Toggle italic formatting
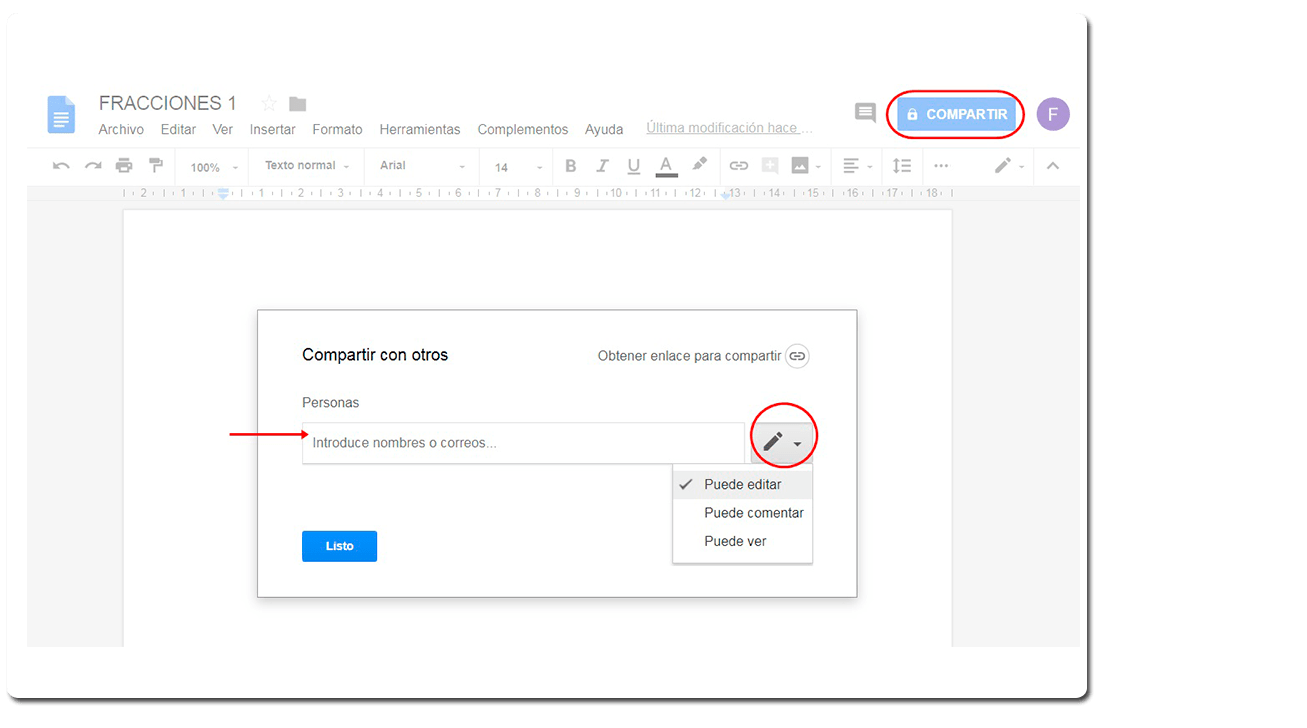Screen dimensions: 1307x728 (x=602, y=166)
